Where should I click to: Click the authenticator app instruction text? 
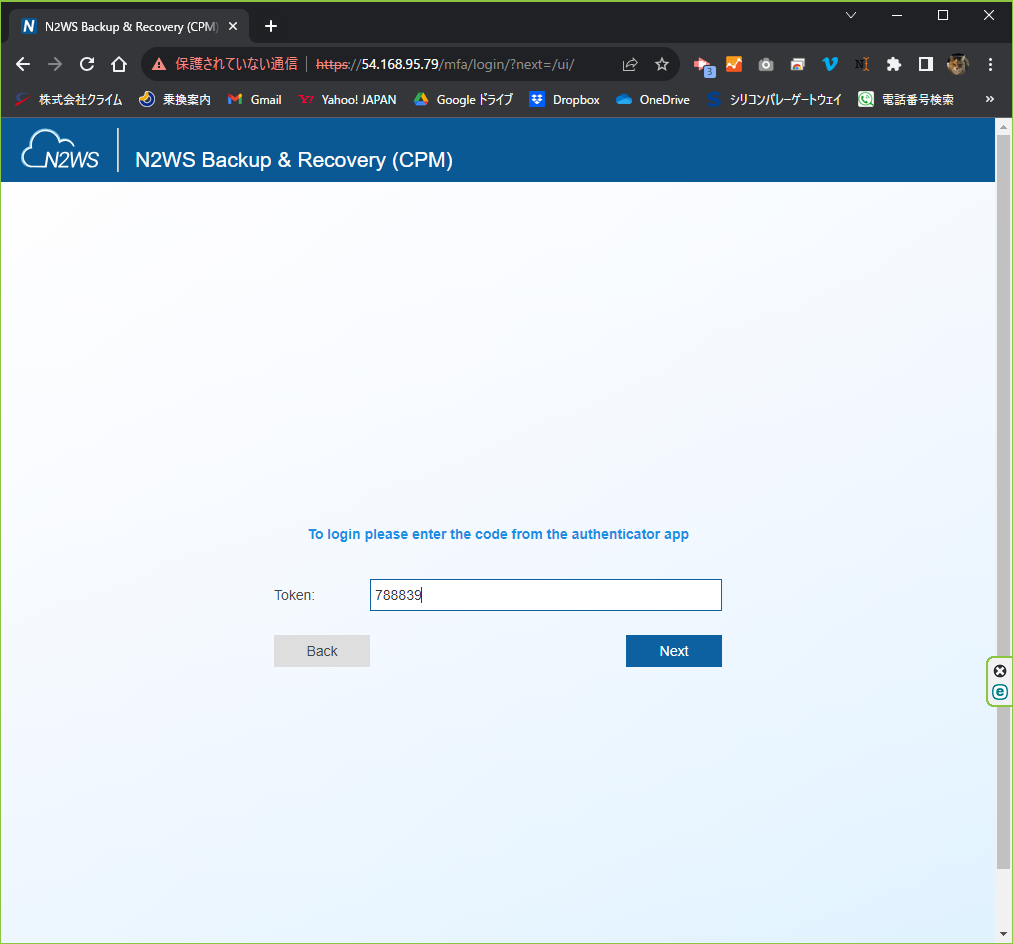click(x=498, y=534)
